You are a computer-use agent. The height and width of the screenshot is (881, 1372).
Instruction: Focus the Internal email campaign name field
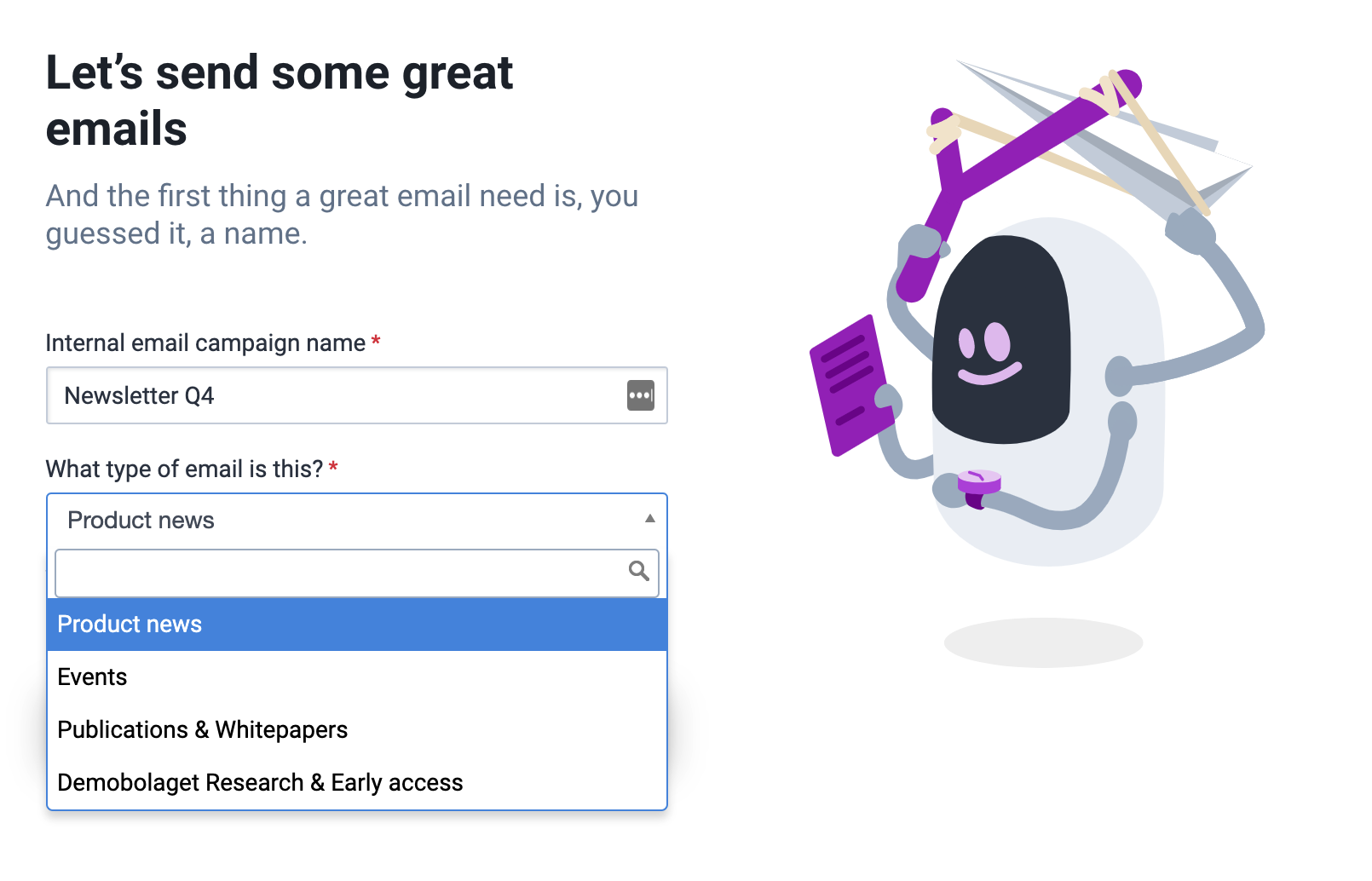pyautogui.click(x=357, y=395)
